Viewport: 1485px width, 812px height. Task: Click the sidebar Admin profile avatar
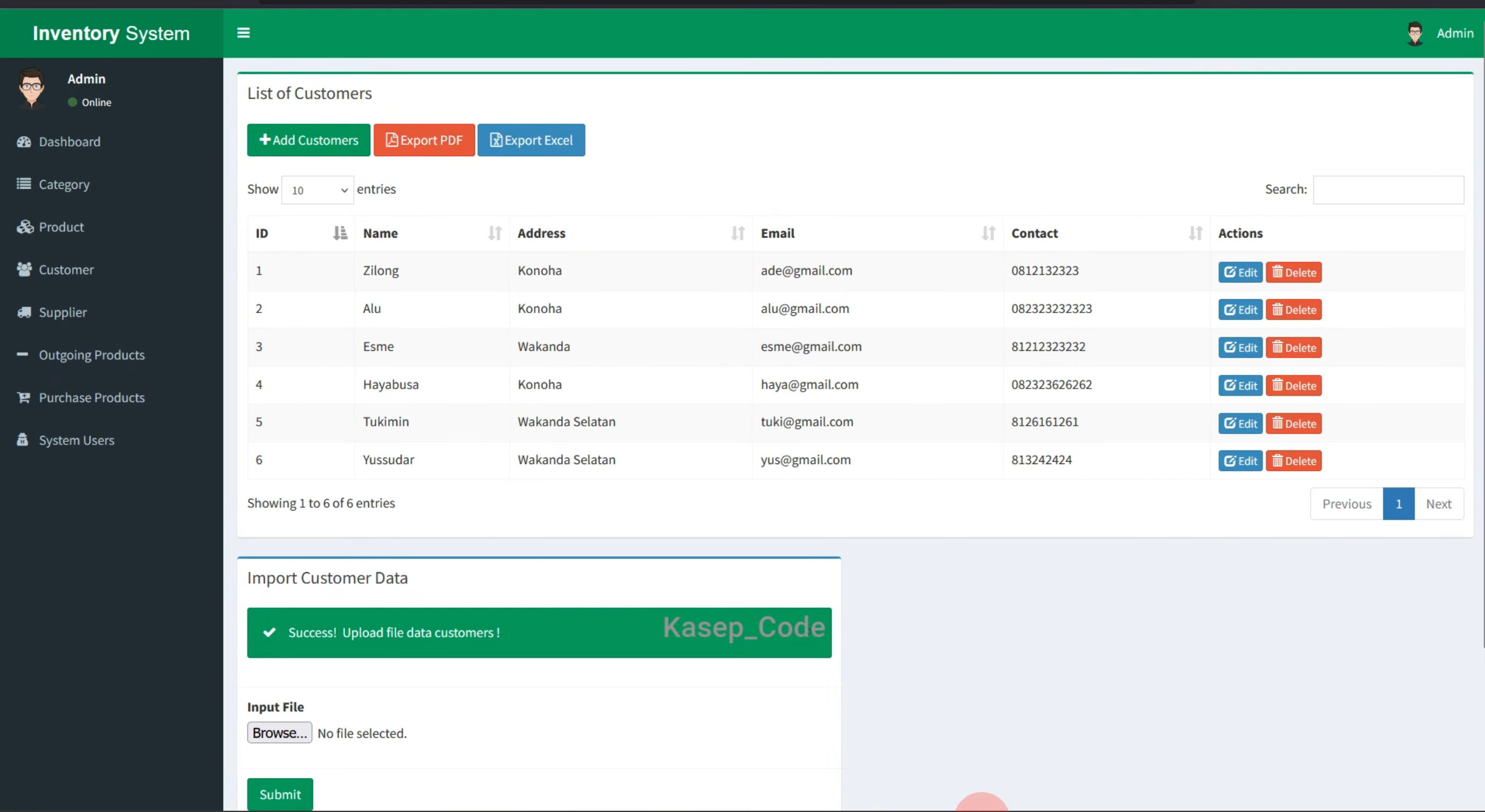coord(31,88)
